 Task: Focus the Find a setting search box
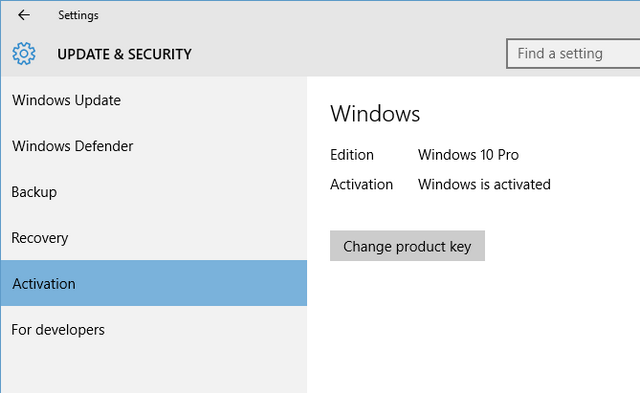573,53
